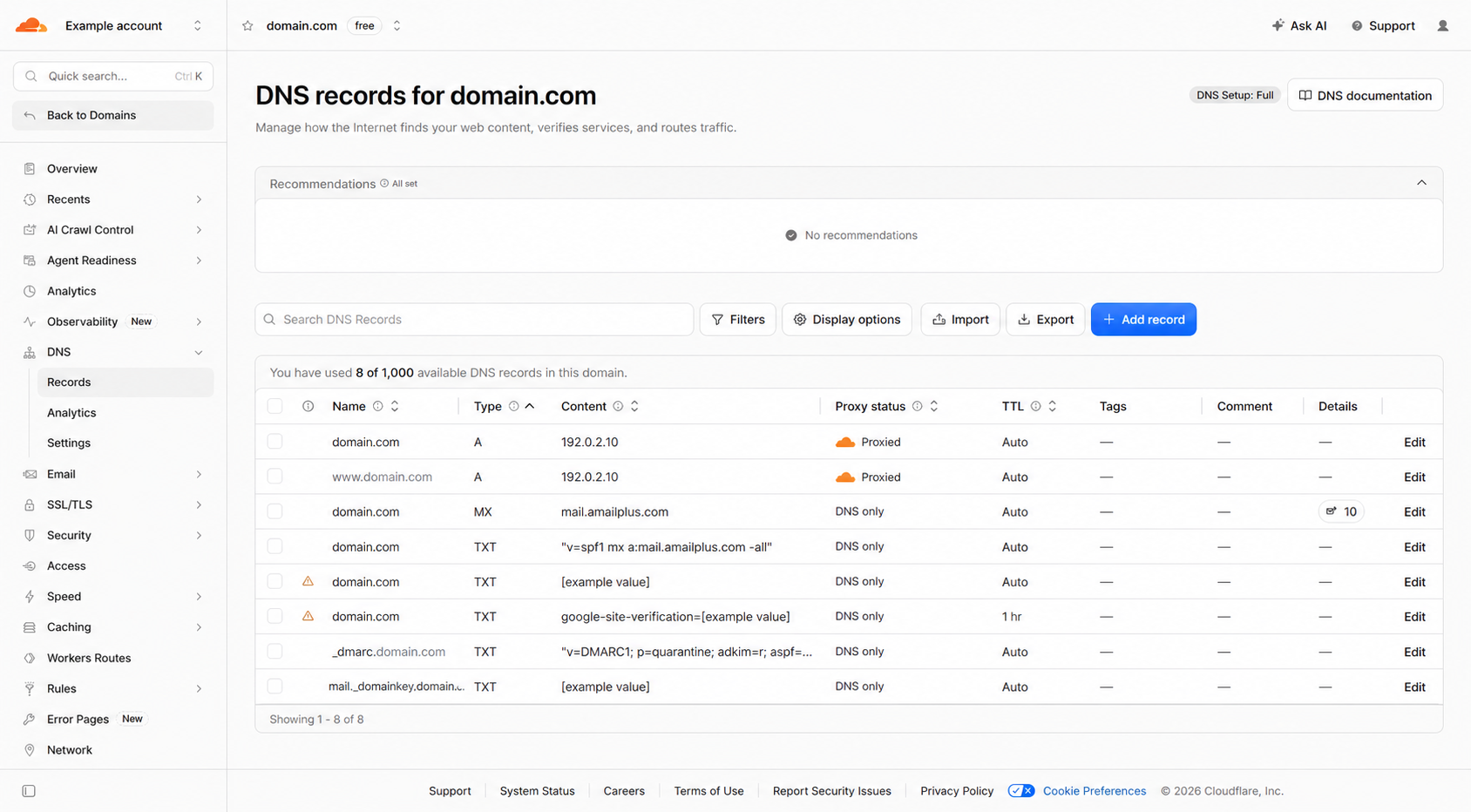
Task: Click the warning icon on google-site-verification row
Action: (308, 616)
